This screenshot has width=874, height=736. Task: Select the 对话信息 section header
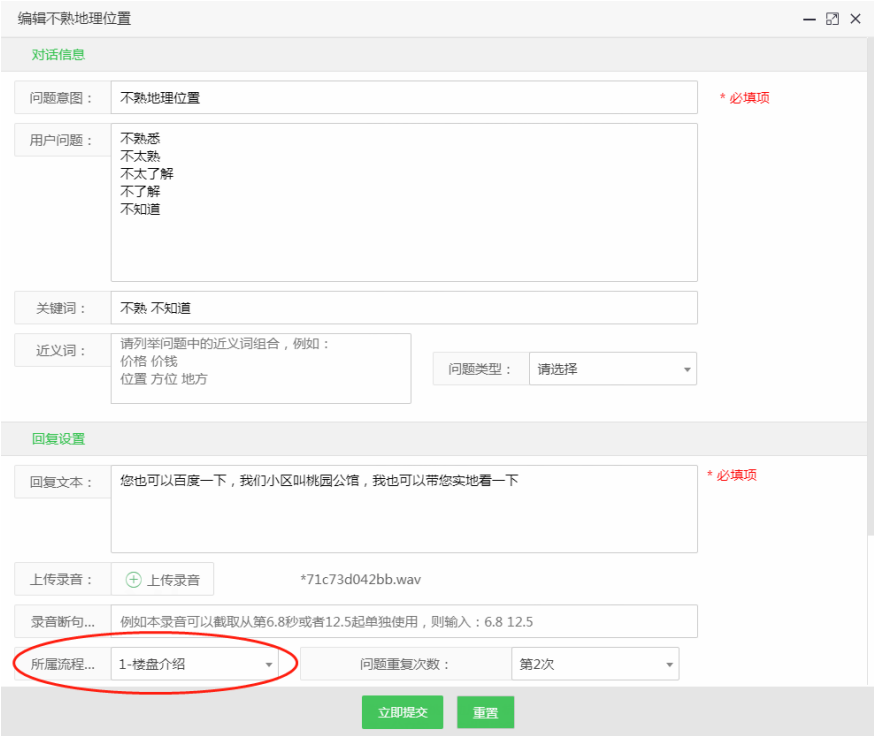(x=58, y=55)
